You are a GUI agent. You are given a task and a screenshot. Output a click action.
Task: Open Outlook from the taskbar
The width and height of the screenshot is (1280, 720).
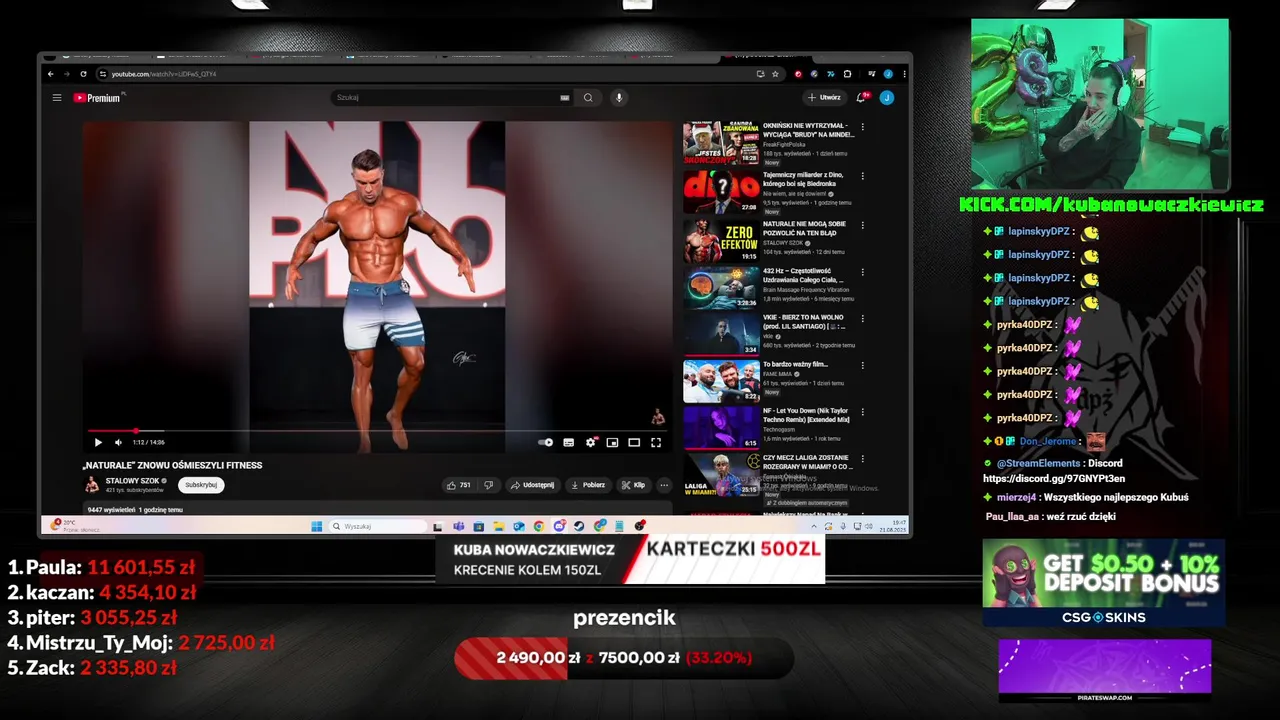click(x=519, y=526)
